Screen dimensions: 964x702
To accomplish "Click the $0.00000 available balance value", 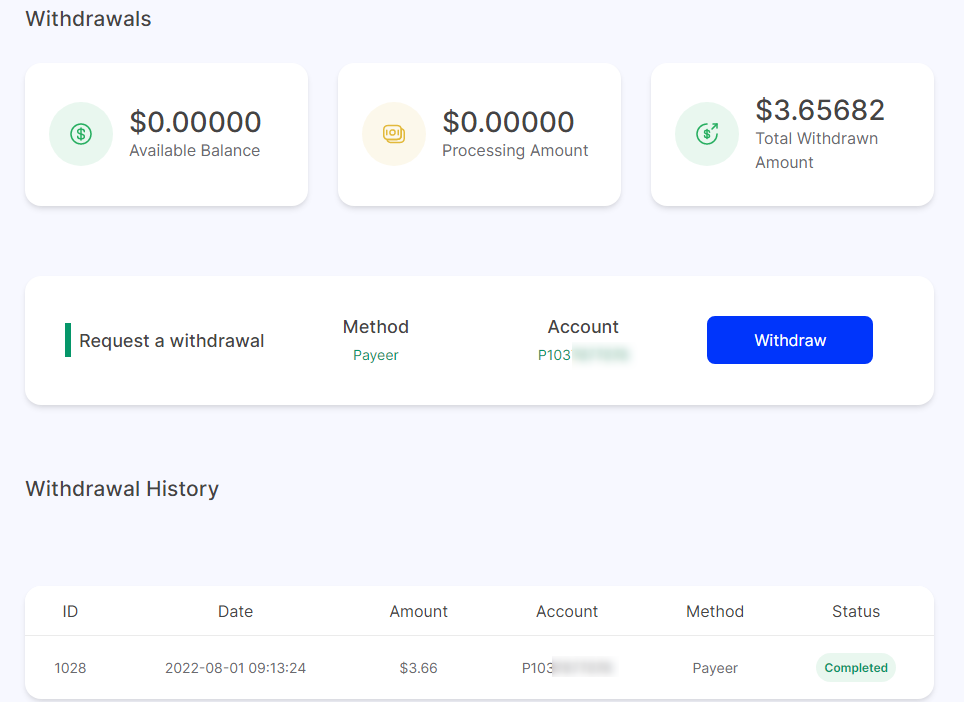I will click(x=196, y=122).
